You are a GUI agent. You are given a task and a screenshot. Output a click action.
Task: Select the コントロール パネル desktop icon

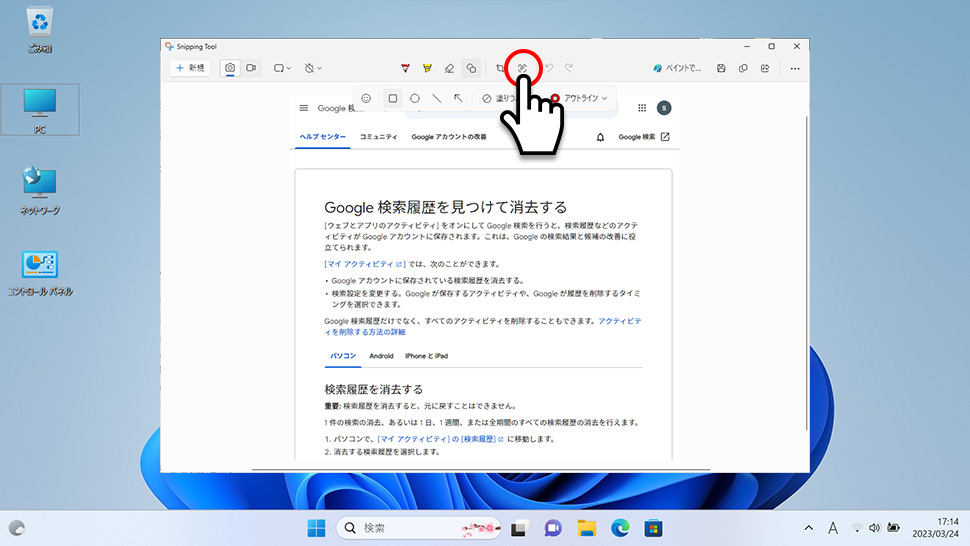40,272
